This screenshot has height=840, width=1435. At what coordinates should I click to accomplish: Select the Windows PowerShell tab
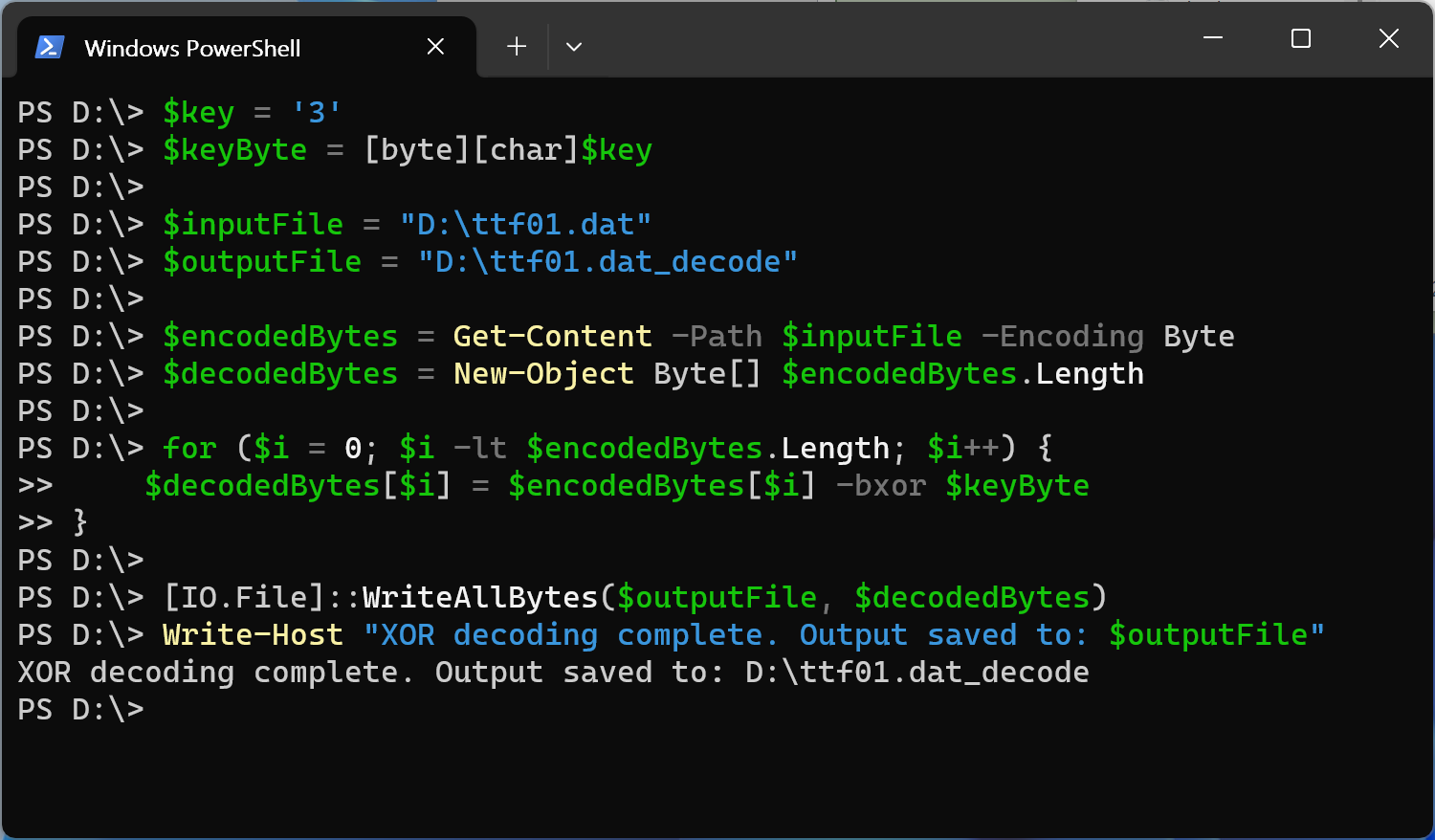pos(247,47)
